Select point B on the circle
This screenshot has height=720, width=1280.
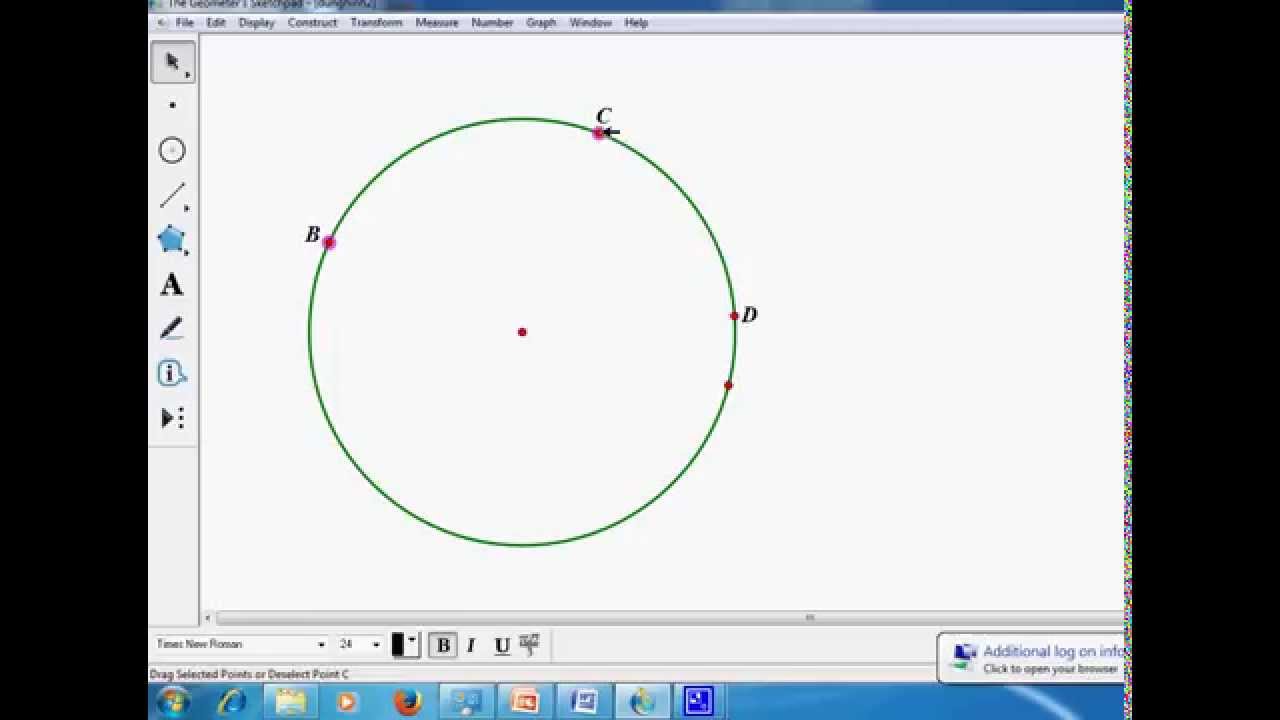point(329,242)
